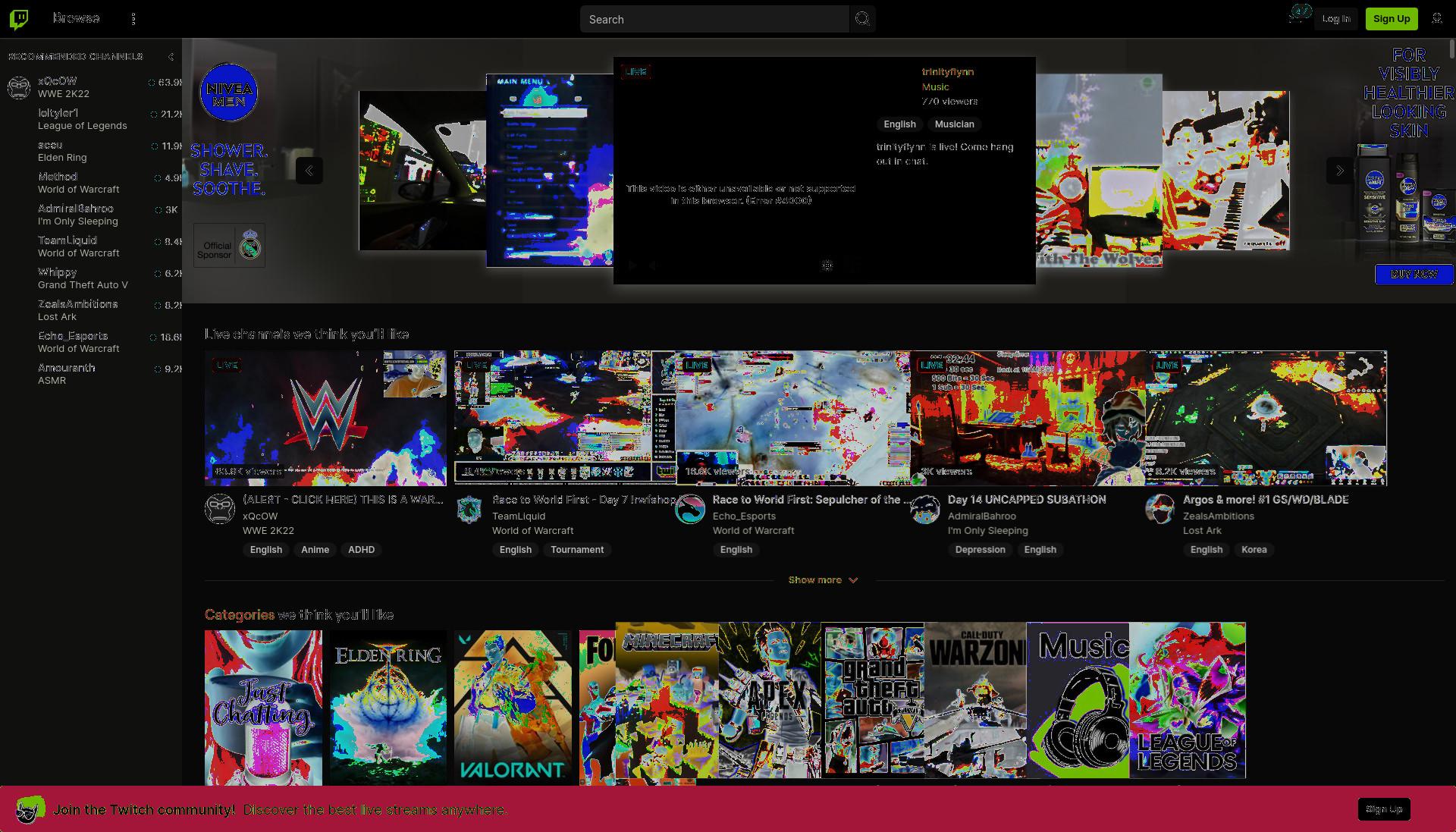Open the user profile icon menu
Viewport: 1456px width, 832px height.
(x=1437, y=19)
